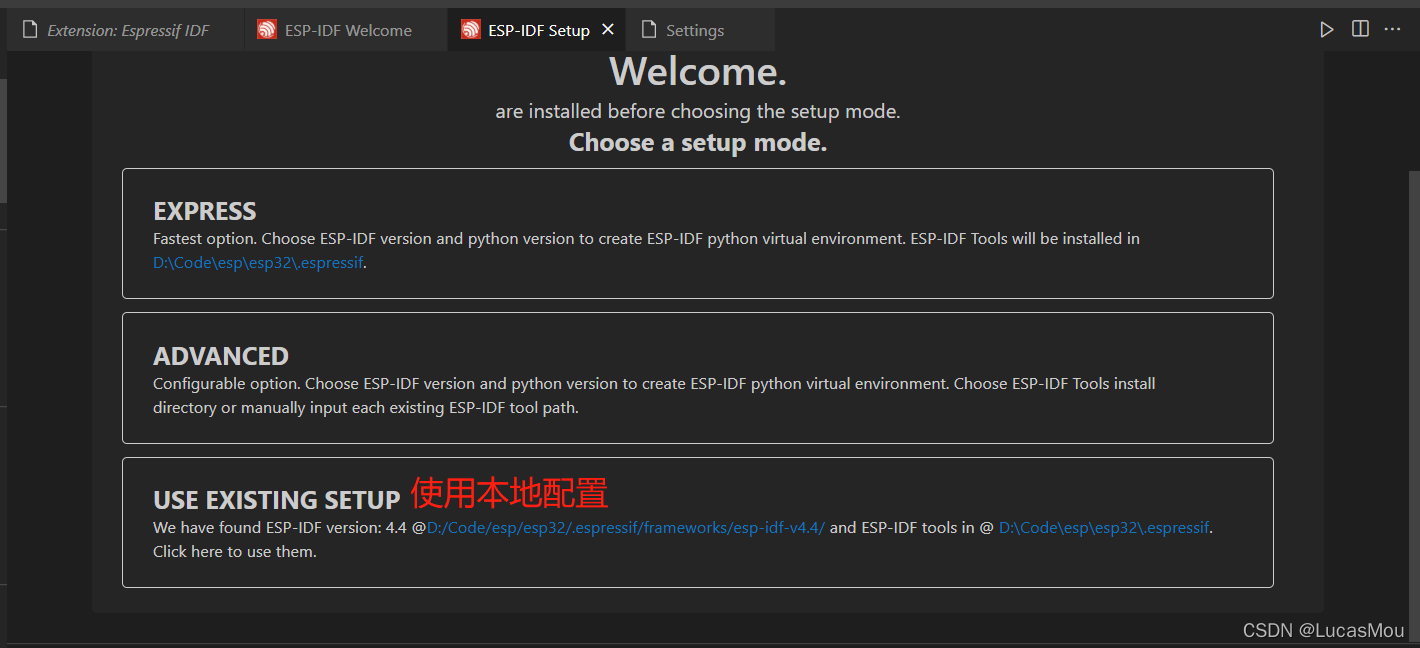Select the ESP-IDF Setup tab

tap(537, 30)
